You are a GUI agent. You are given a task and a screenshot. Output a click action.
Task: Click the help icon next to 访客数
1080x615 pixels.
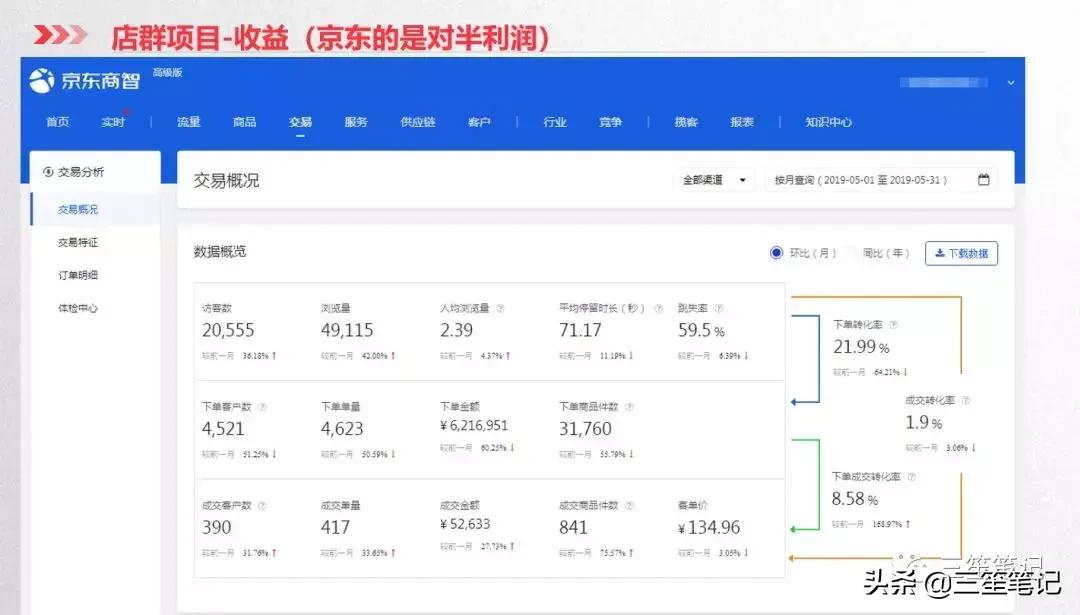(243, 306)
